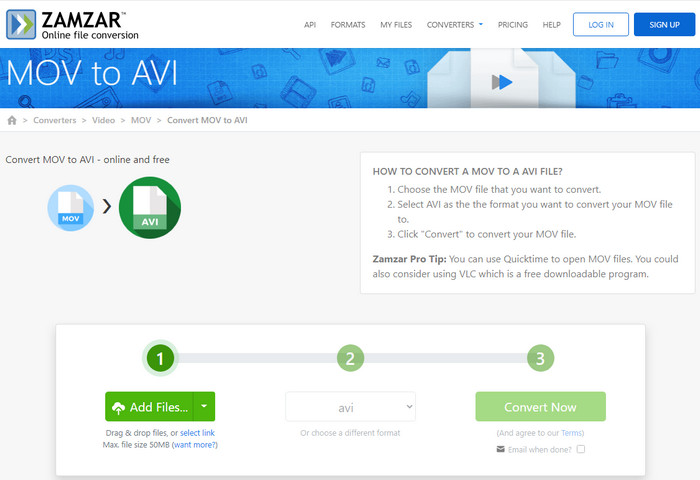Image resolution: width=700 pixels, height=480 pixels.
Task: Open the Pricing page
Action: coord(512,25)
